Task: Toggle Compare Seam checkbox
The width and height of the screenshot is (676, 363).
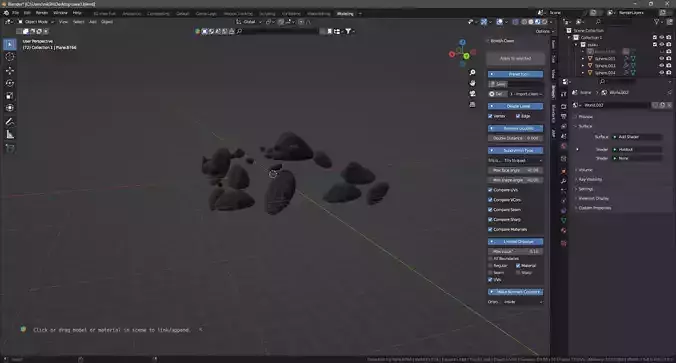Action: pyautogui.click(x=490, y=210)
